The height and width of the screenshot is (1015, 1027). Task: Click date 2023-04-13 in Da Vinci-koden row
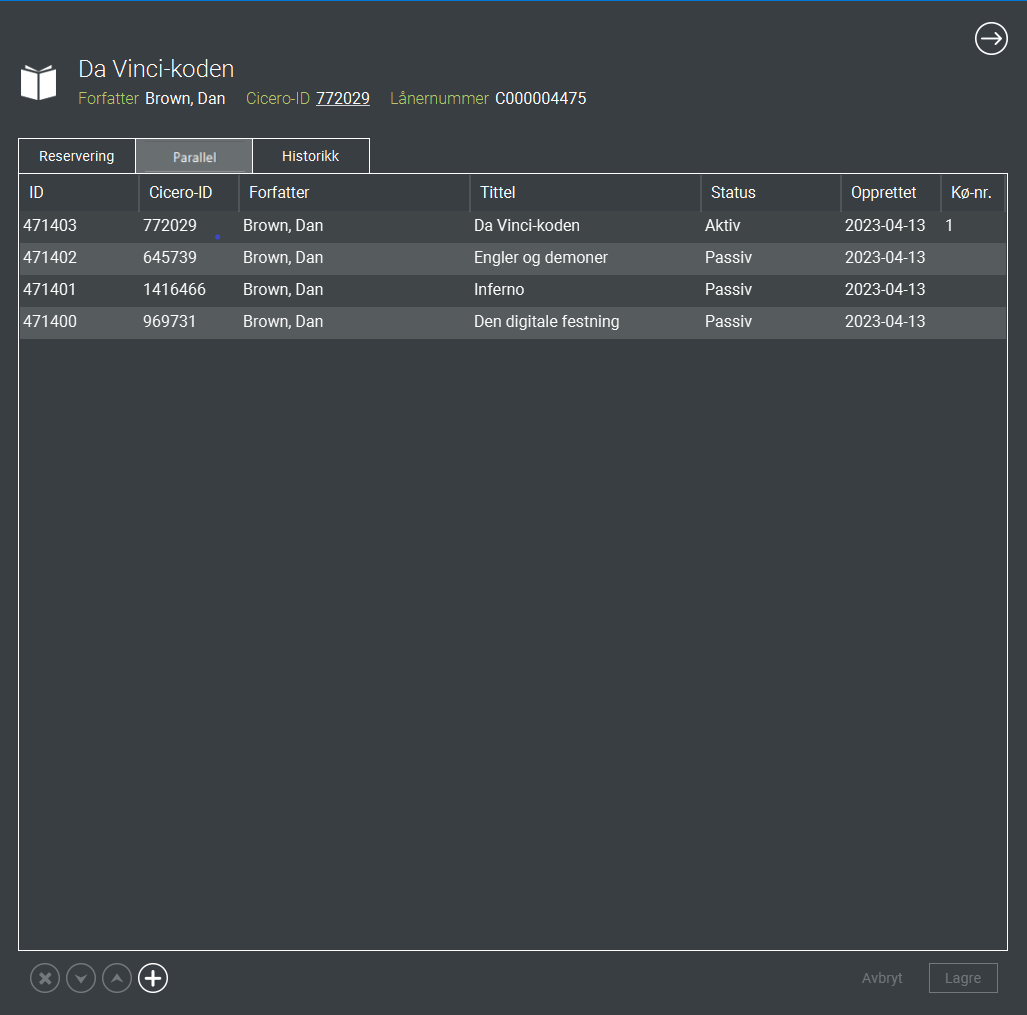click(x=885, y=225)
